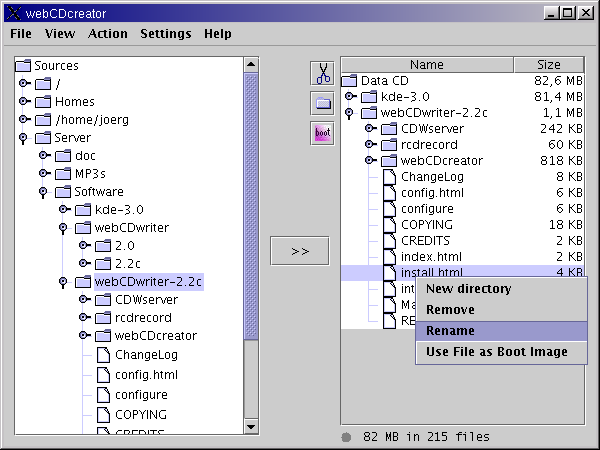Collapse the Server node
Viewport: 600px width, 450px height.
click(x=23, y=138)
